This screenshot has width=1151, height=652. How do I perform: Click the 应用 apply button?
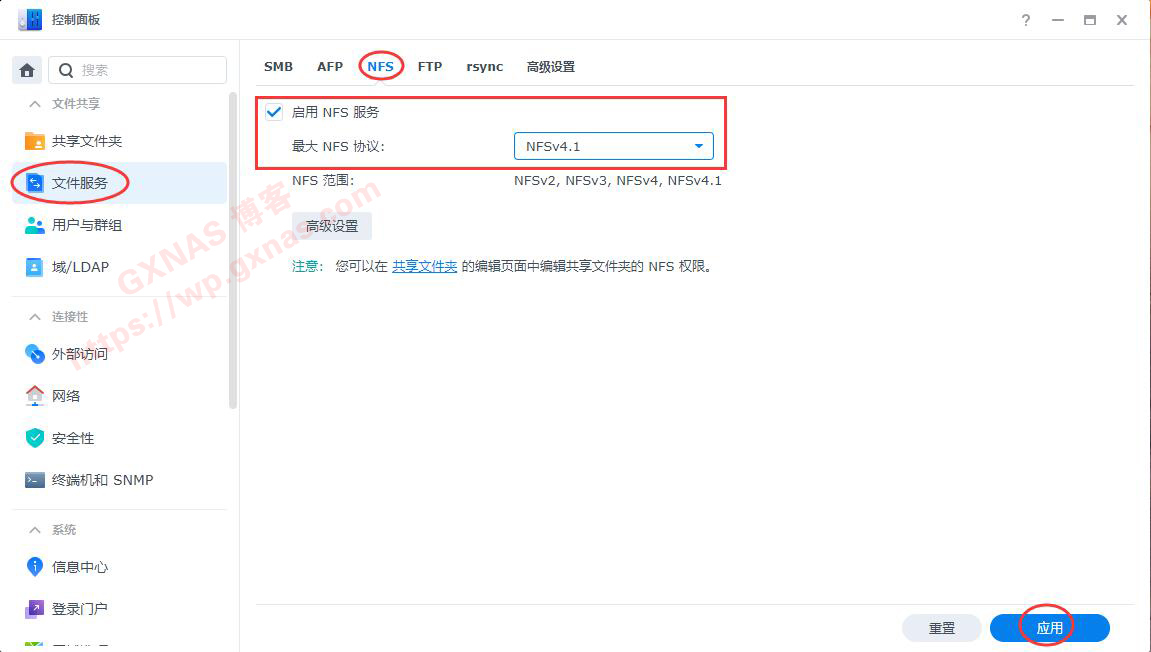1049,628
